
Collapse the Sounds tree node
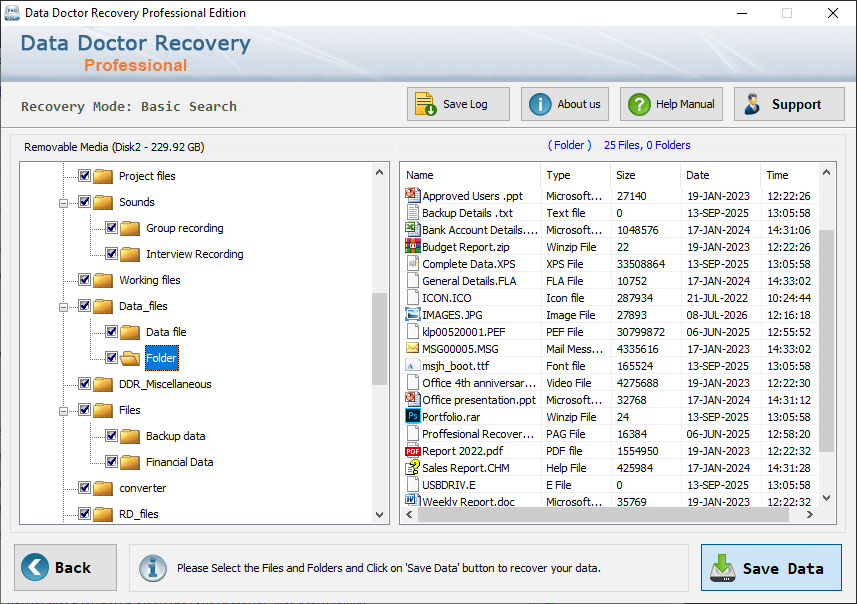(x=63, y=203)
